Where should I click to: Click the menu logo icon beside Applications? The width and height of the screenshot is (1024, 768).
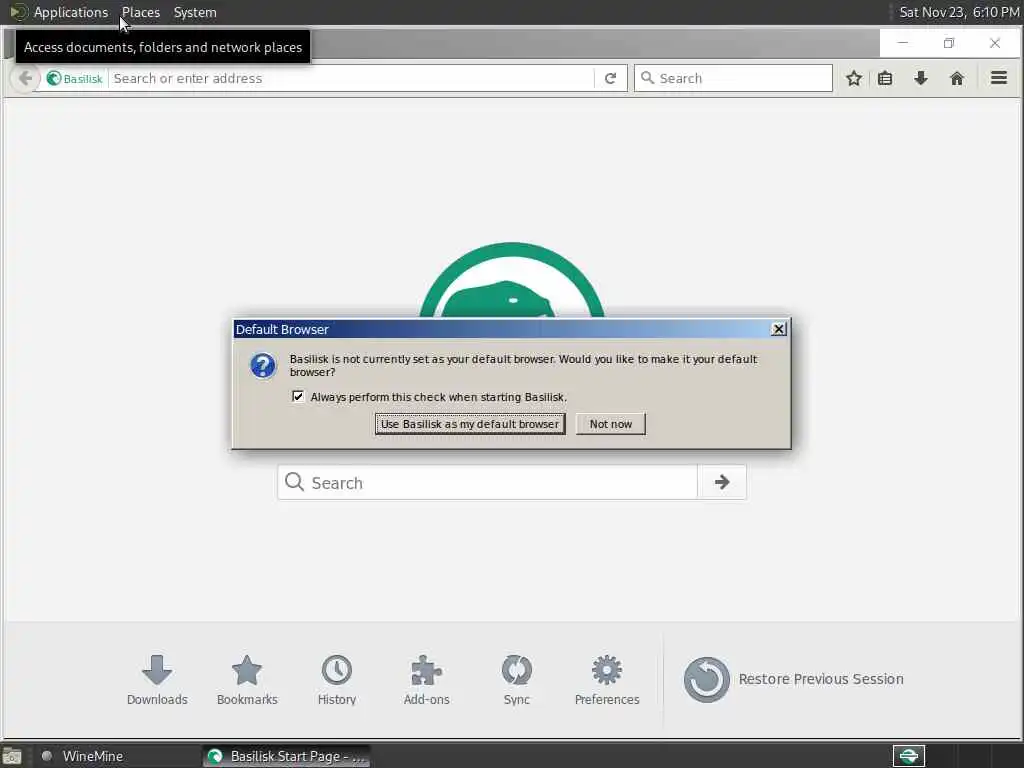tap(18, 12)
